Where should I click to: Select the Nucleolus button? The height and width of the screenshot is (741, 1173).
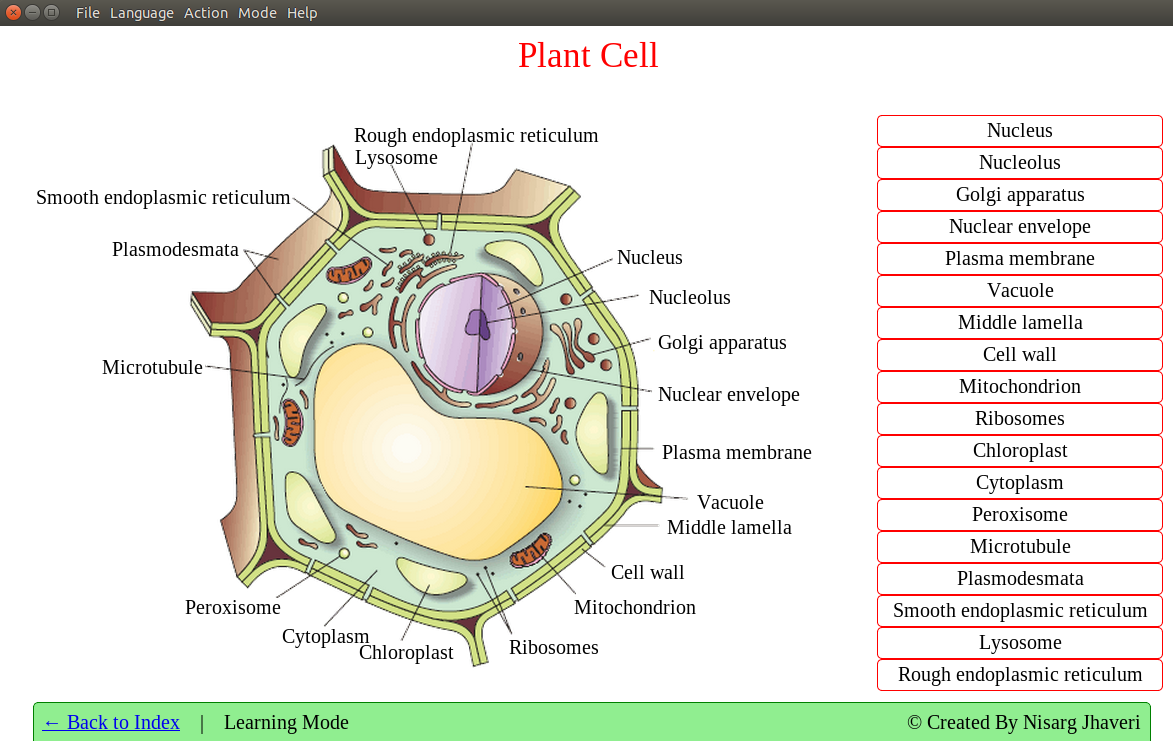point(1019,162)
